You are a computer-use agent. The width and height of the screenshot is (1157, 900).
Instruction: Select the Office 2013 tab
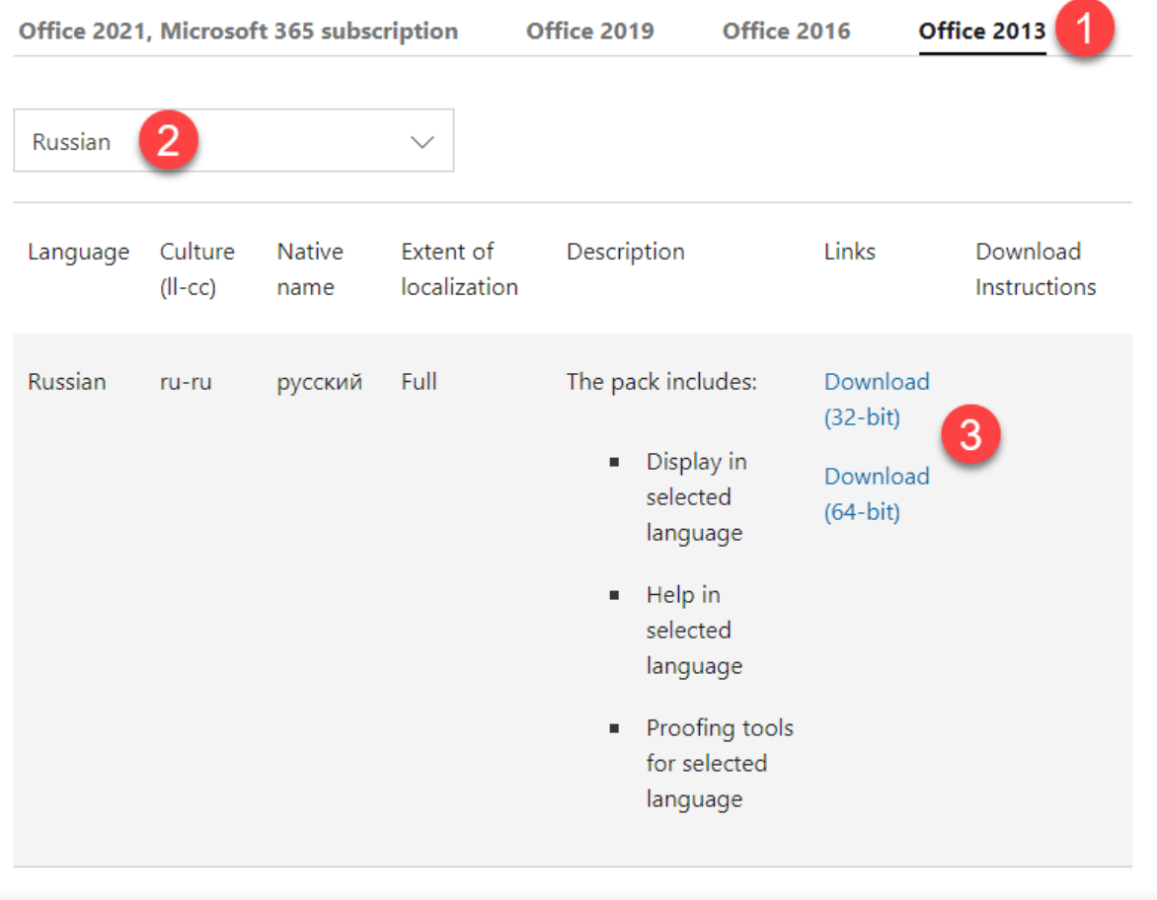tap(981, 31)
